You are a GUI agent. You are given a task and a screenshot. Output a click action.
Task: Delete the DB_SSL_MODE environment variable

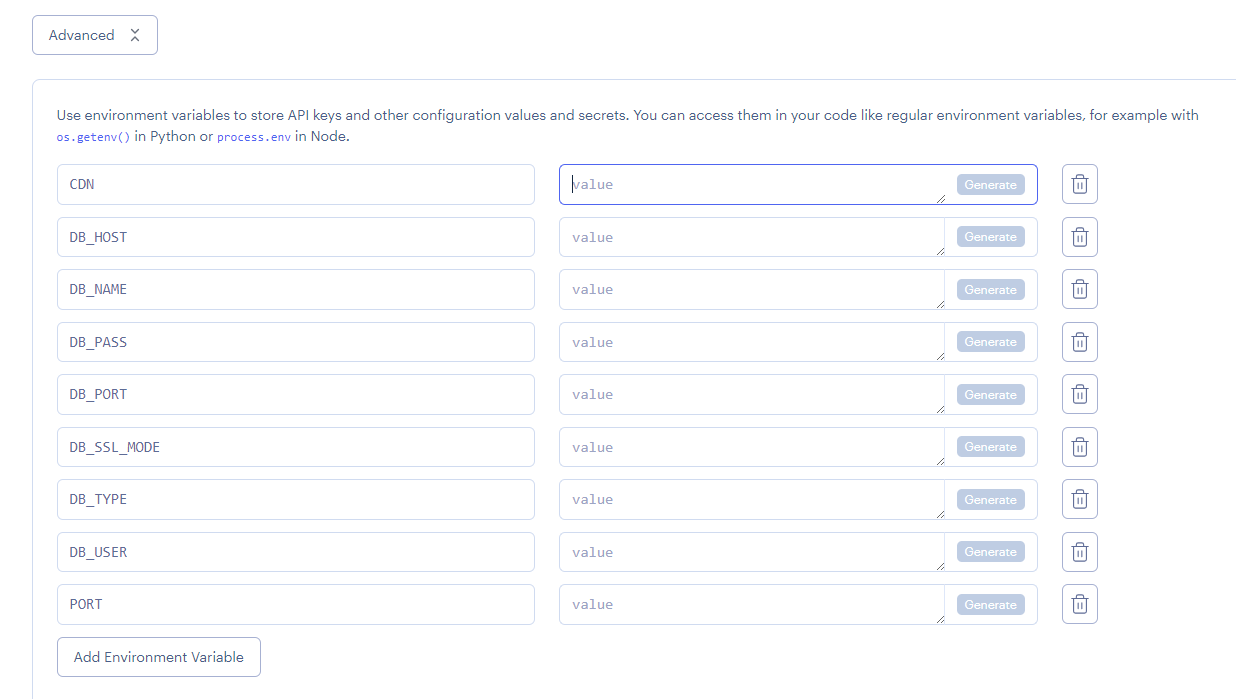click(x=1079, y=447)
